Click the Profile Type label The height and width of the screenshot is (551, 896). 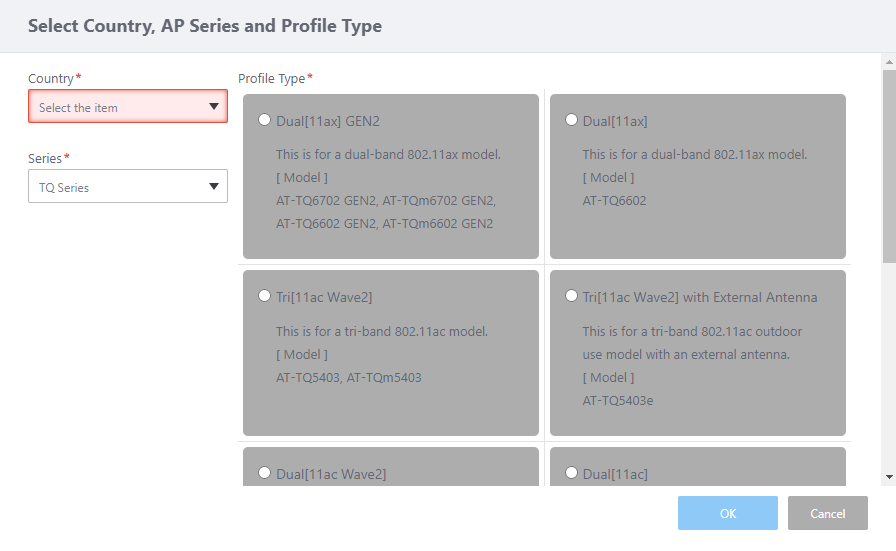[272, 78]
